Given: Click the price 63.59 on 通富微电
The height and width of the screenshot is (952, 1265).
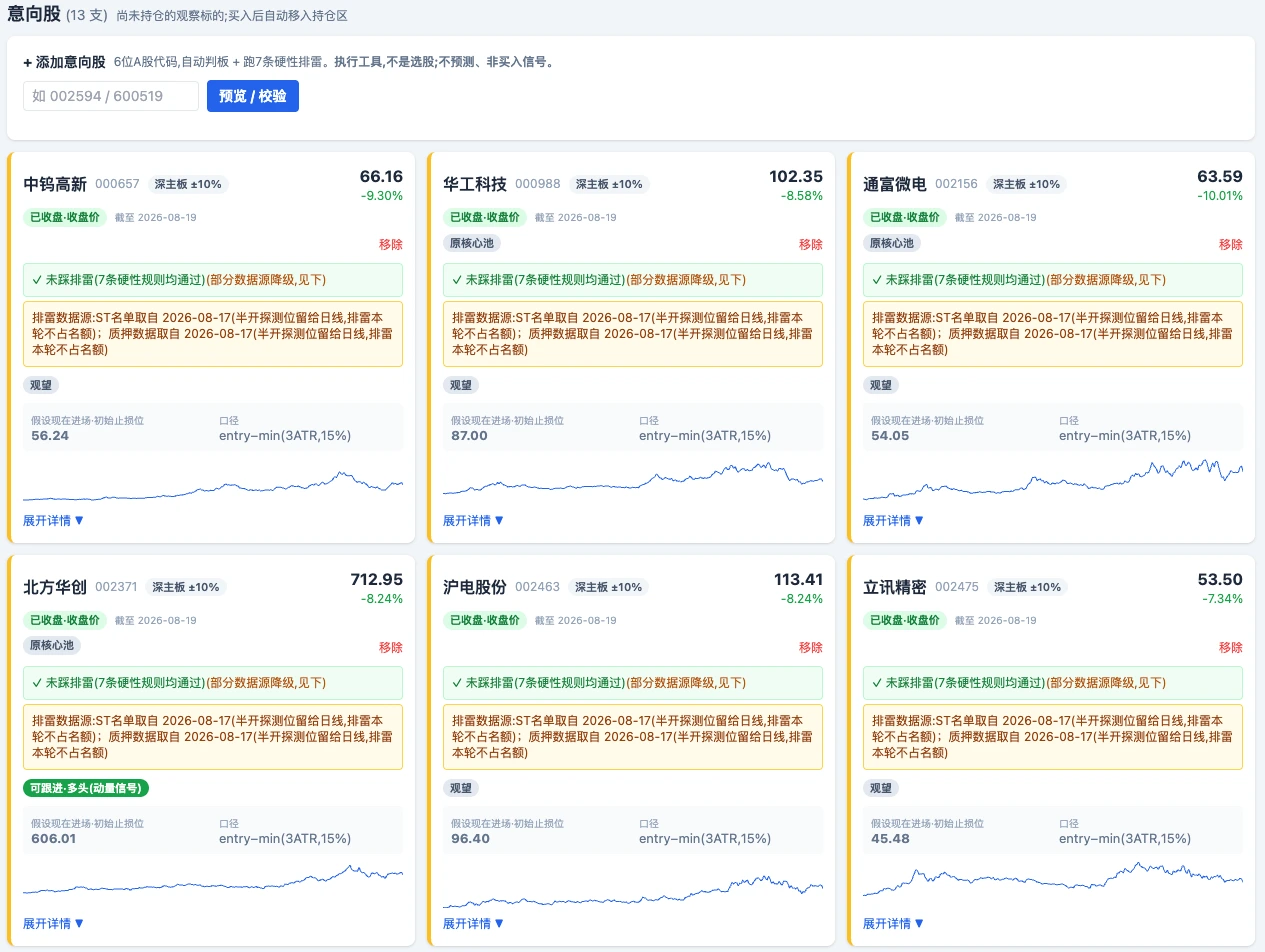Looking at the screenshot, I should [x=1220, y=176].
